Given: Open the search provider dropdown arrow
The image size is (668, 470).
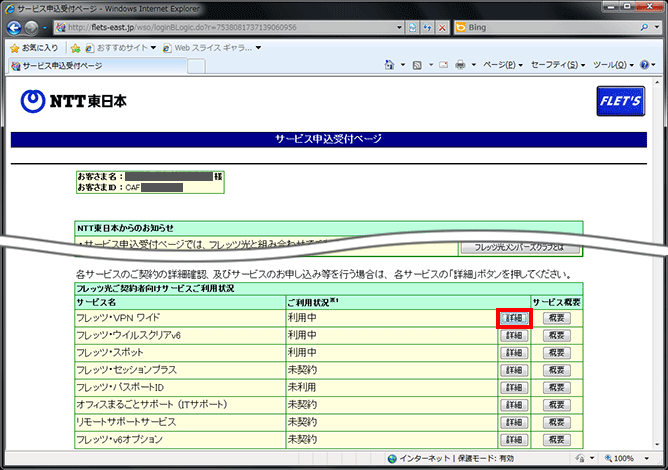Looking at the screenshot, I should [x=657, y=27].
